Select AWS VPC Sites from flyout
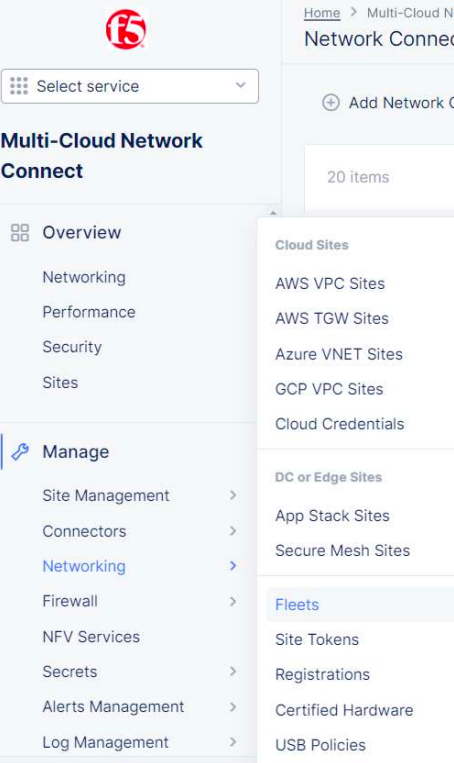 [x=330, y=283]
